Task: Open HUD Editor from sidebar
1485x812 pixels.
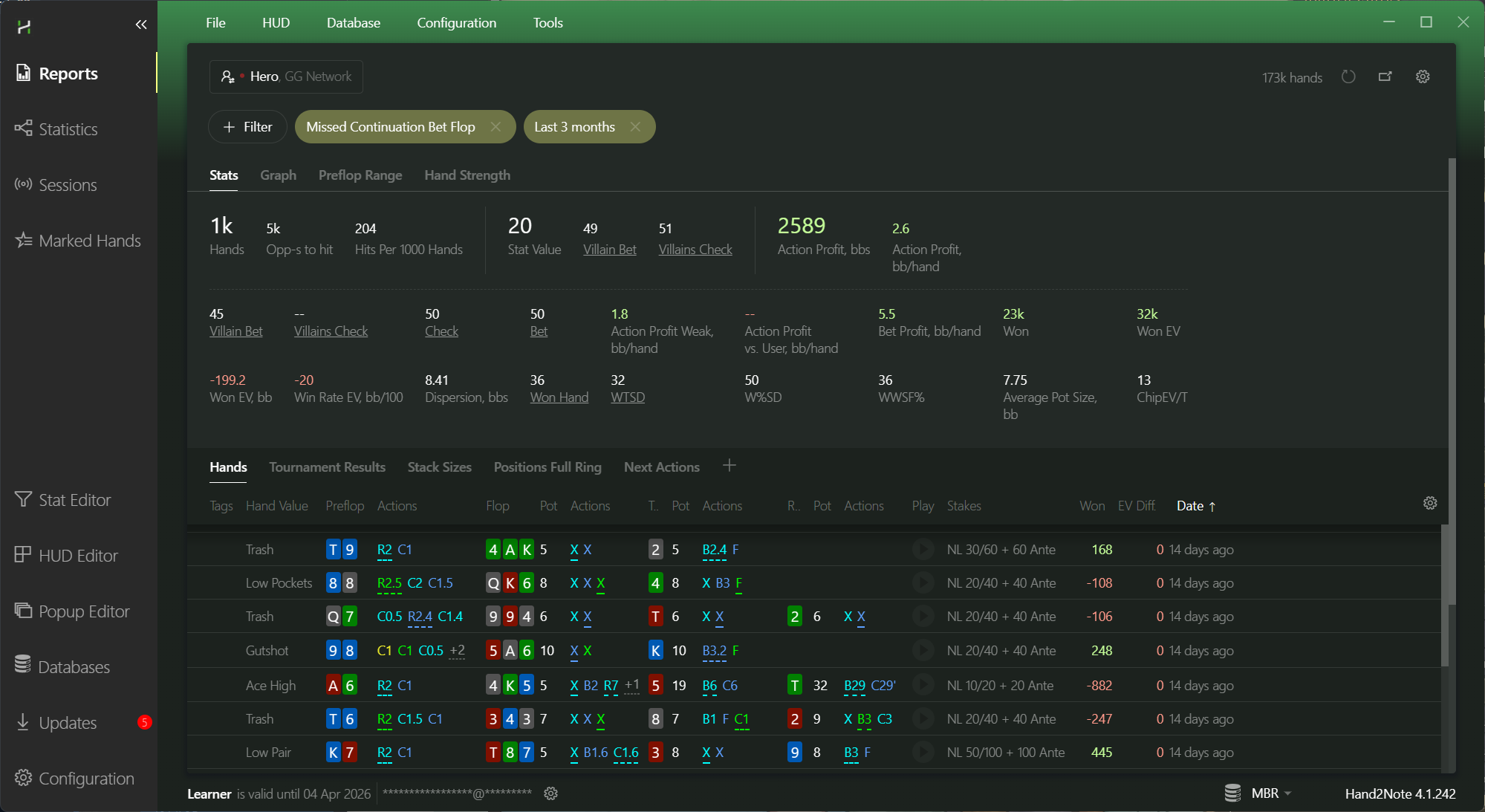Action: pyautogui.click(x=78, y=556)
